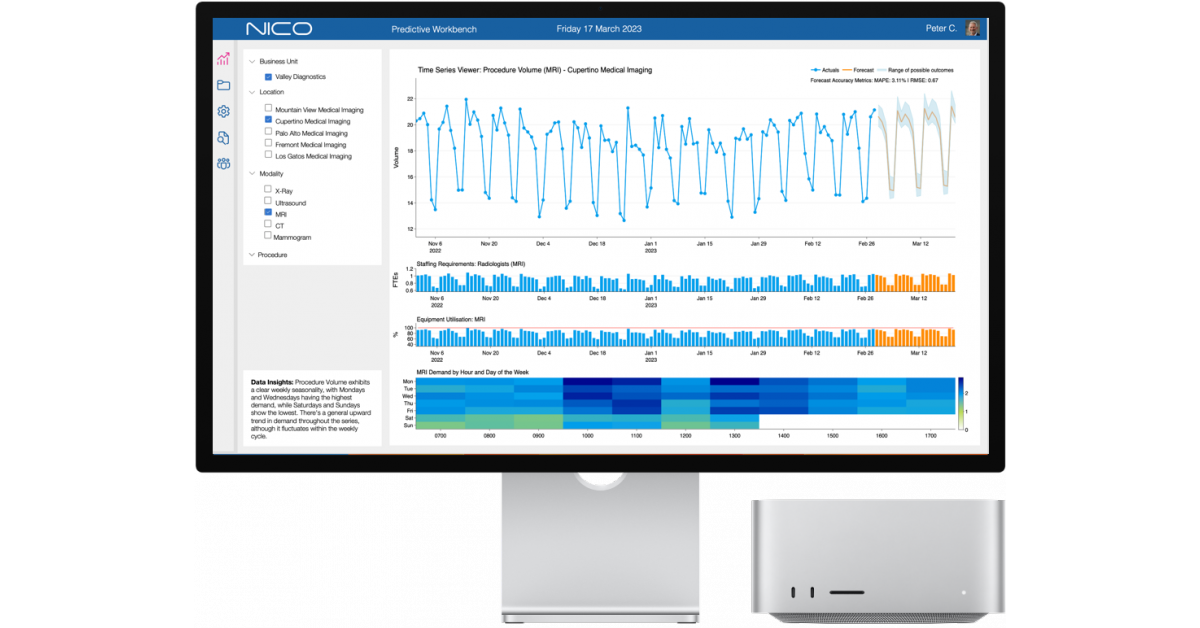
Task: Click the NICO logo
Action: (x=279, y=29)
